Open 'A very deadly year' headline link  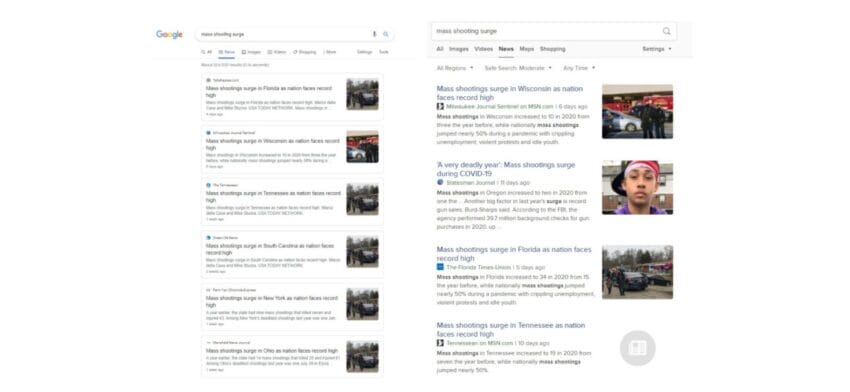tap(506, 169)
